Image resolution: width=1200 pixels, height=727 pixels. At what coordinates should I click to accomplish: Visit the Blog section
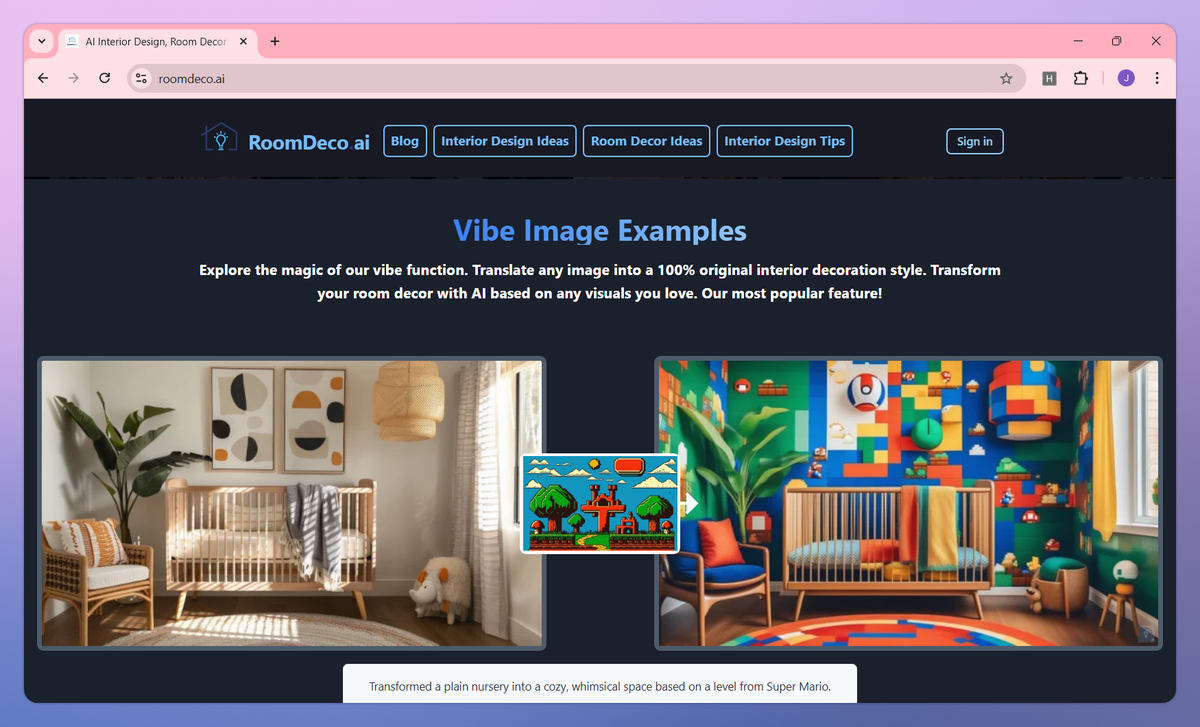pos(404,141)
